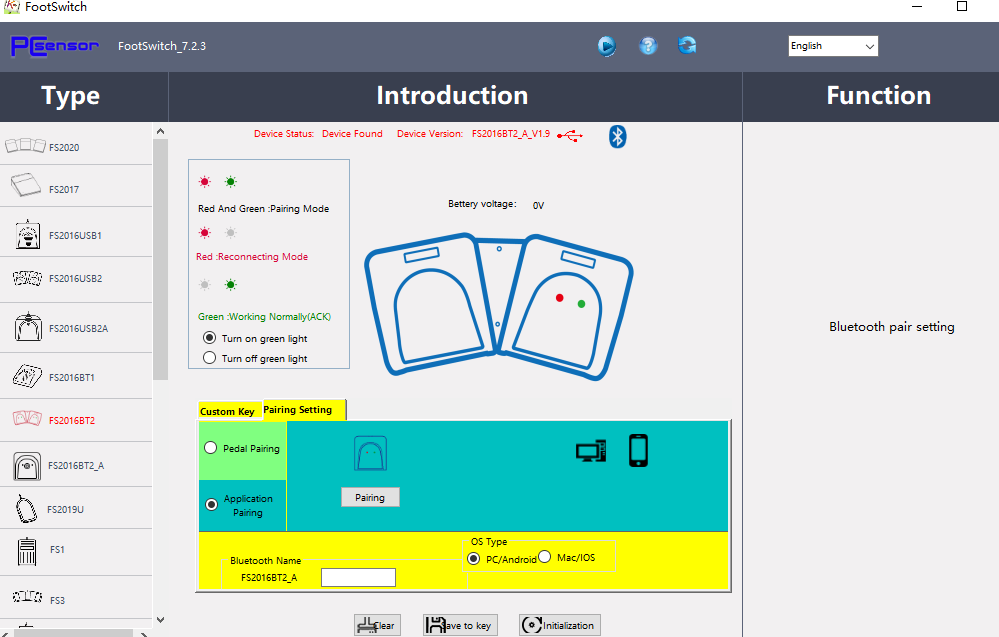
Task: Maximize the FootSwitch window
Action: 962,6
